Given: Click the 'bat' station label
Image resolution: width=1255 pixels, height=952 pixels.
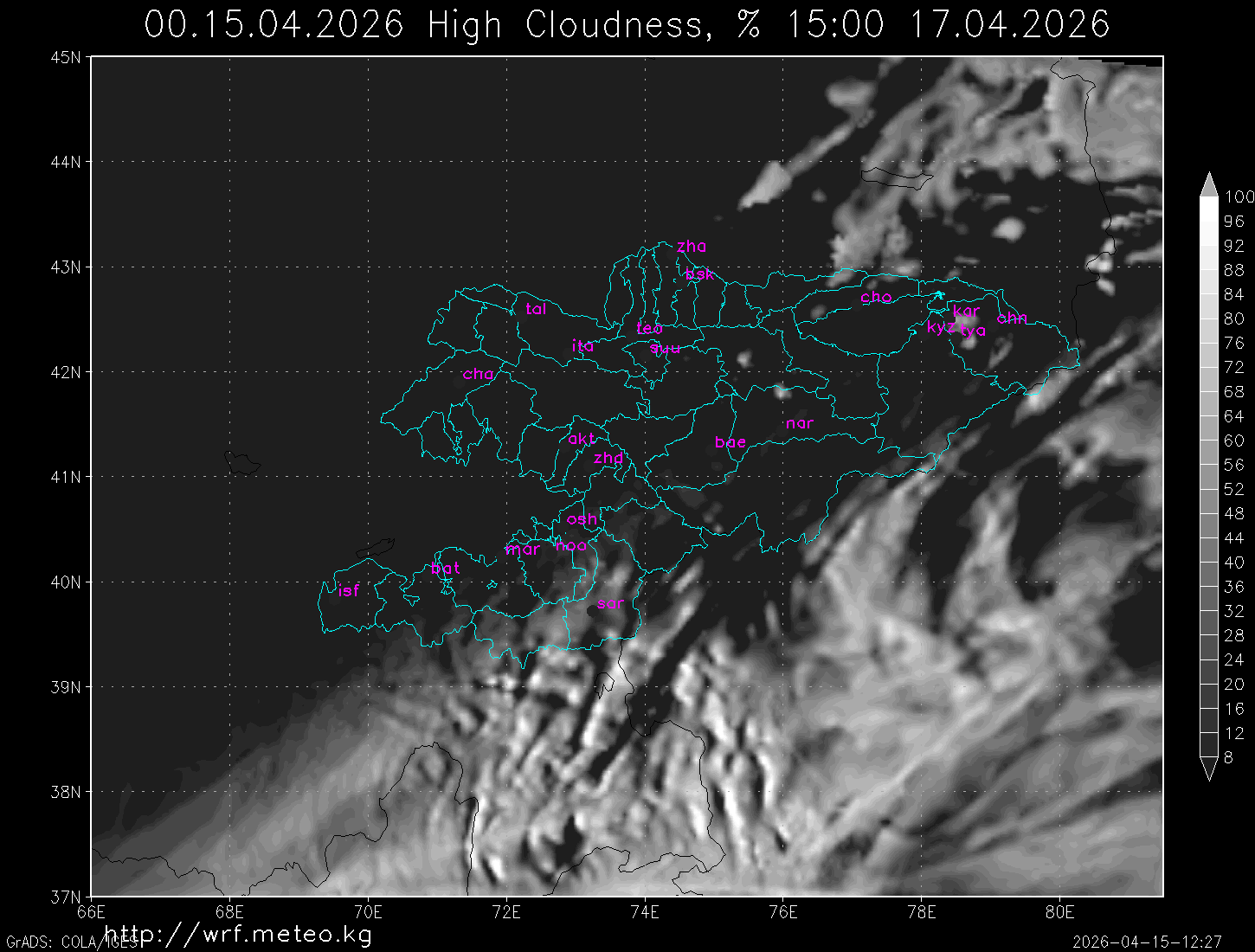Looking at the screenshot, I should click(x=445, y=569).
